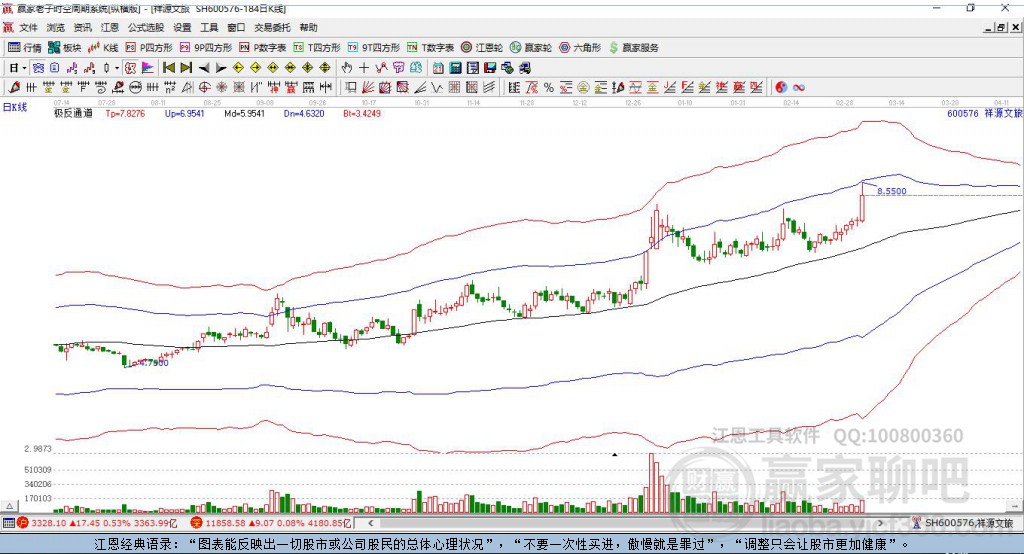Click the 极反通道 indicator label
The width and height of the screenshot is (1024, 554).
[73, 114]
